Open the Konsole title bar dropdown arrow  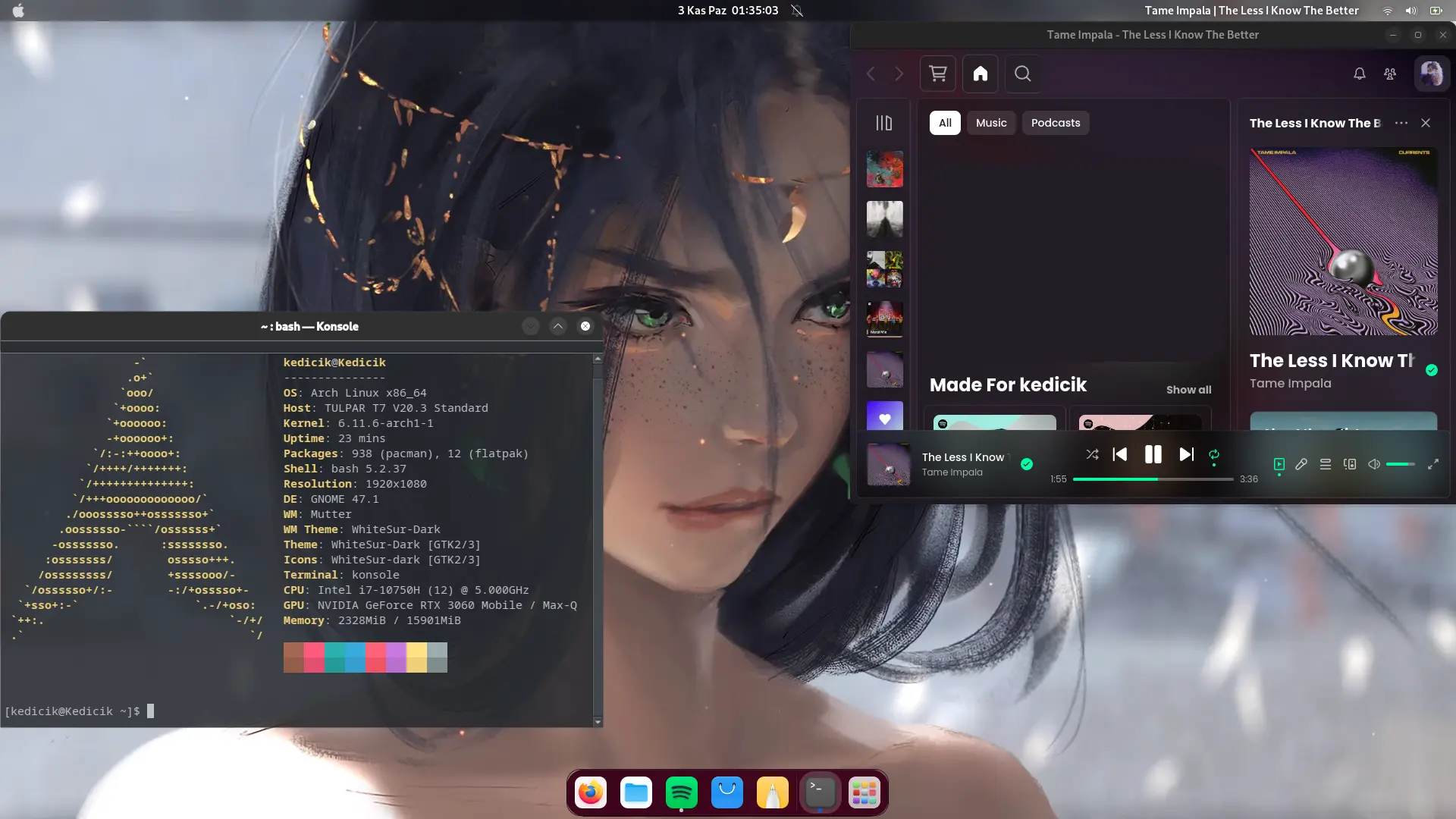(x=530, y=326)
